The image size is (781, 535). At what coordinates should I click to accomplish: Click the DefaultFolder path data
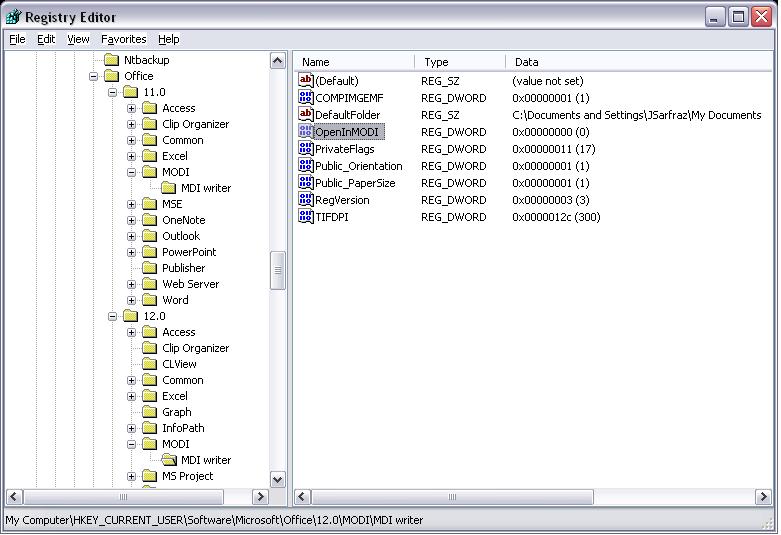coord(636,115)
